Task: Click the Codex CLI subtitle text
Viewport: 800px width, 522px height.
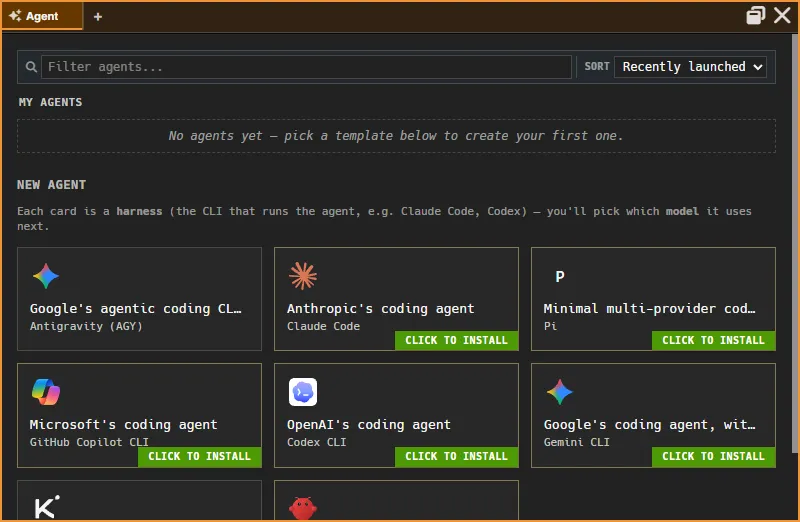Action: tap(316, 442)
